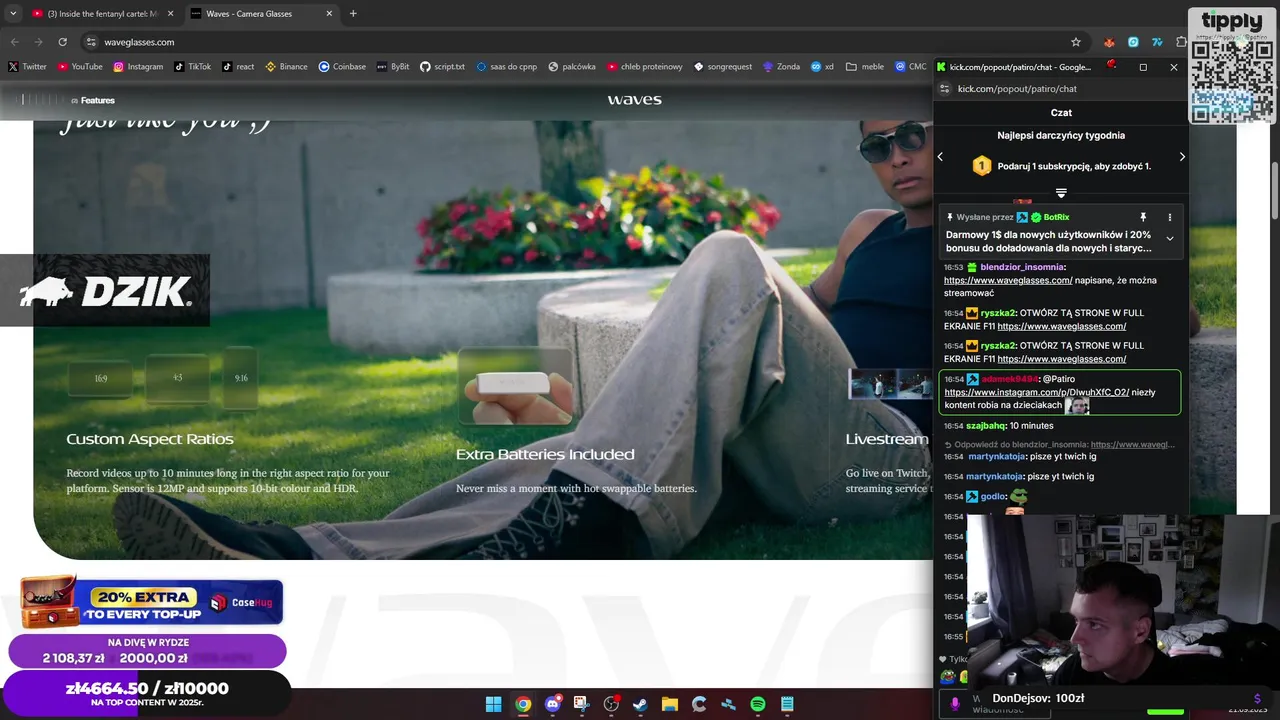Open the Zonda bookmark
The width and height of the screenshot is (1280, 720).
tap(781, 67)
